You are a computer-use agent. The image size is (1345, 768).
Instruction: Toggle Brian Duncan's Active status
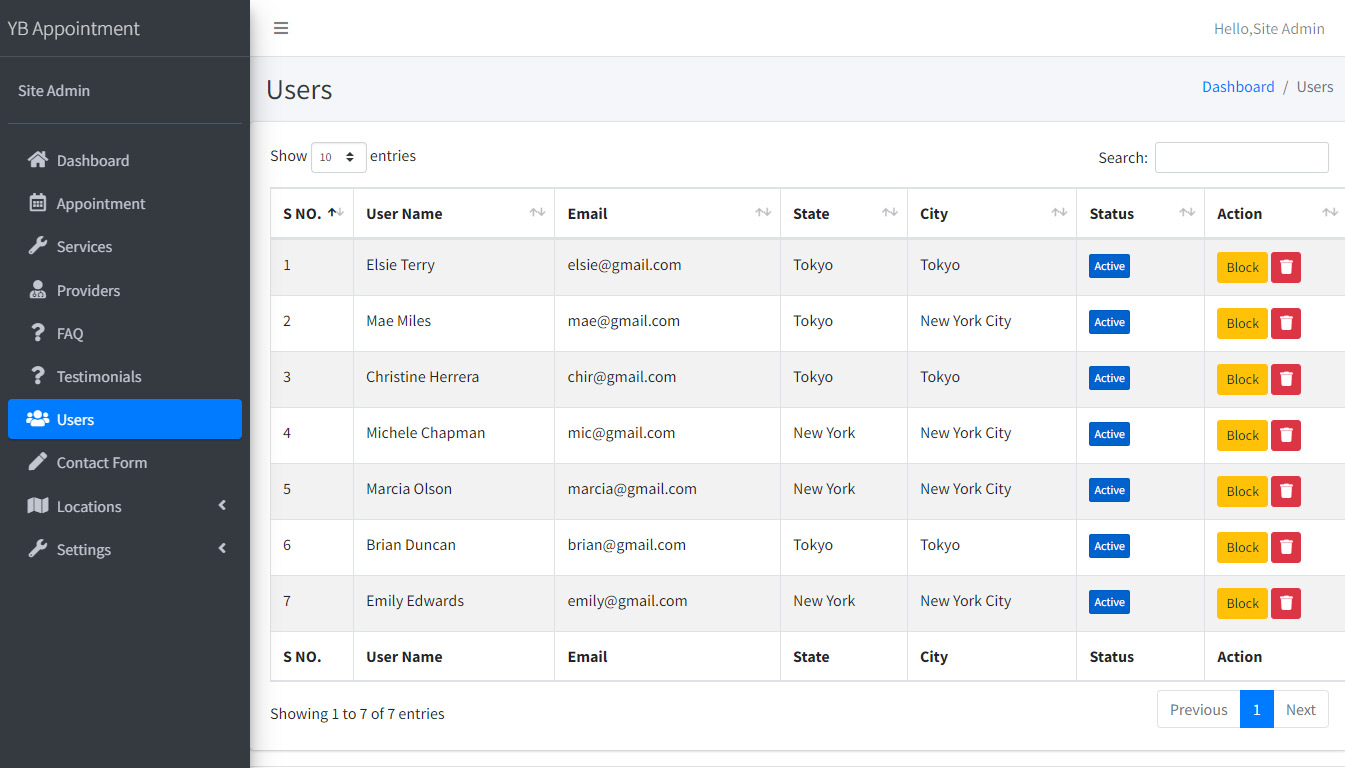pyautogui.click(x=1109, y=546)
